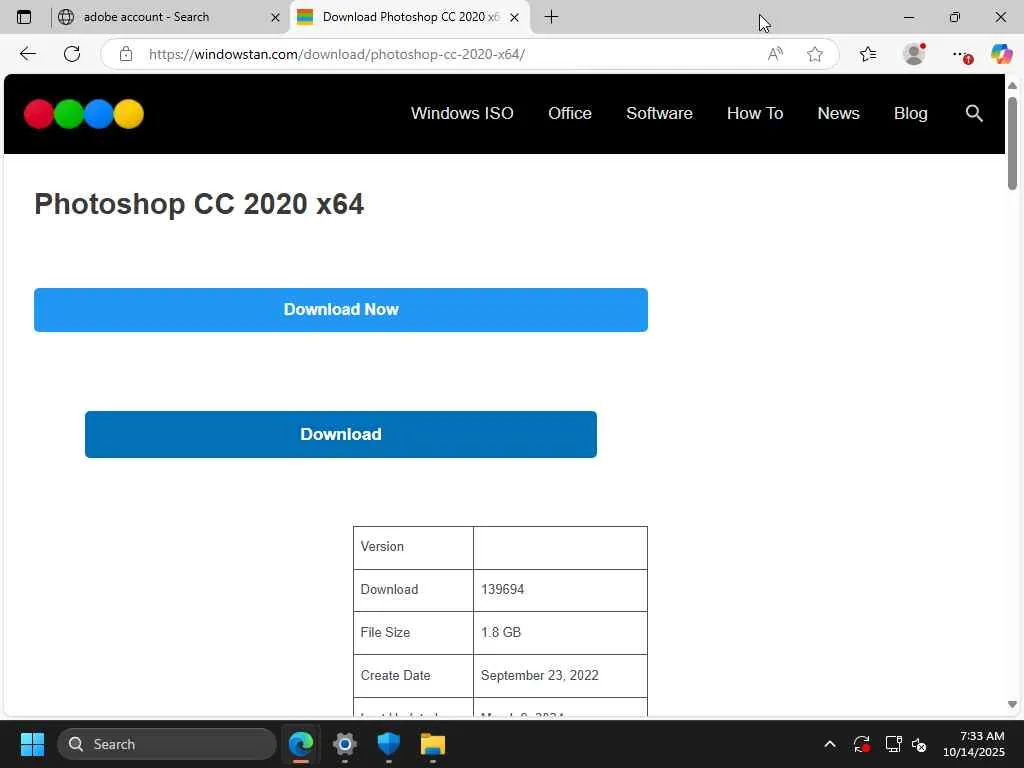Image resolution: width=1024 pixels, height=768 pixels.
Task: Open the Favorites list icon
Action: coord(868,54)
